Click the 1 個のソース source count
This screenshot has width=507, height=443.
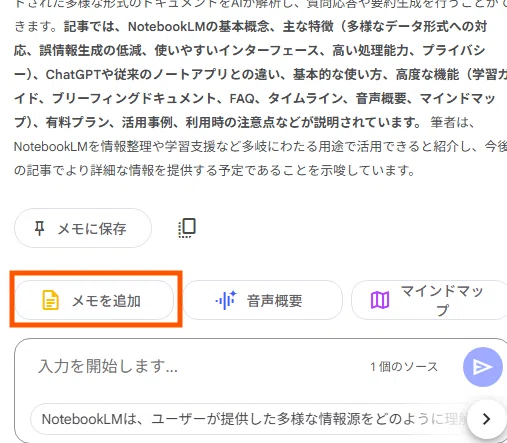coord(404,367)
